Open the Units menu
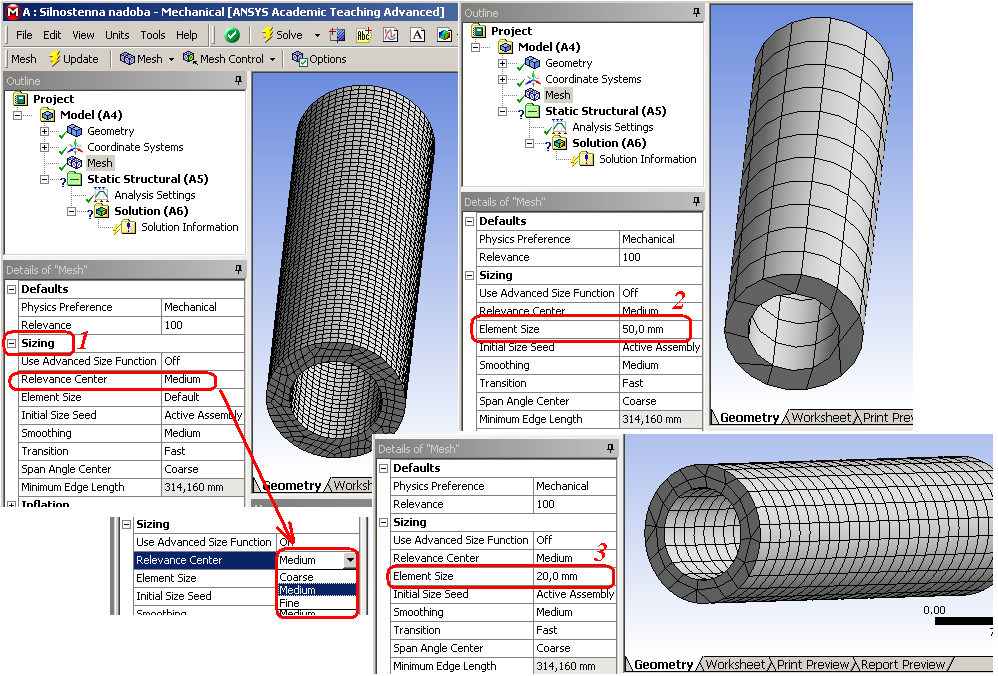Viewport: 998px width, 676px height. click(x=117, y=35)
